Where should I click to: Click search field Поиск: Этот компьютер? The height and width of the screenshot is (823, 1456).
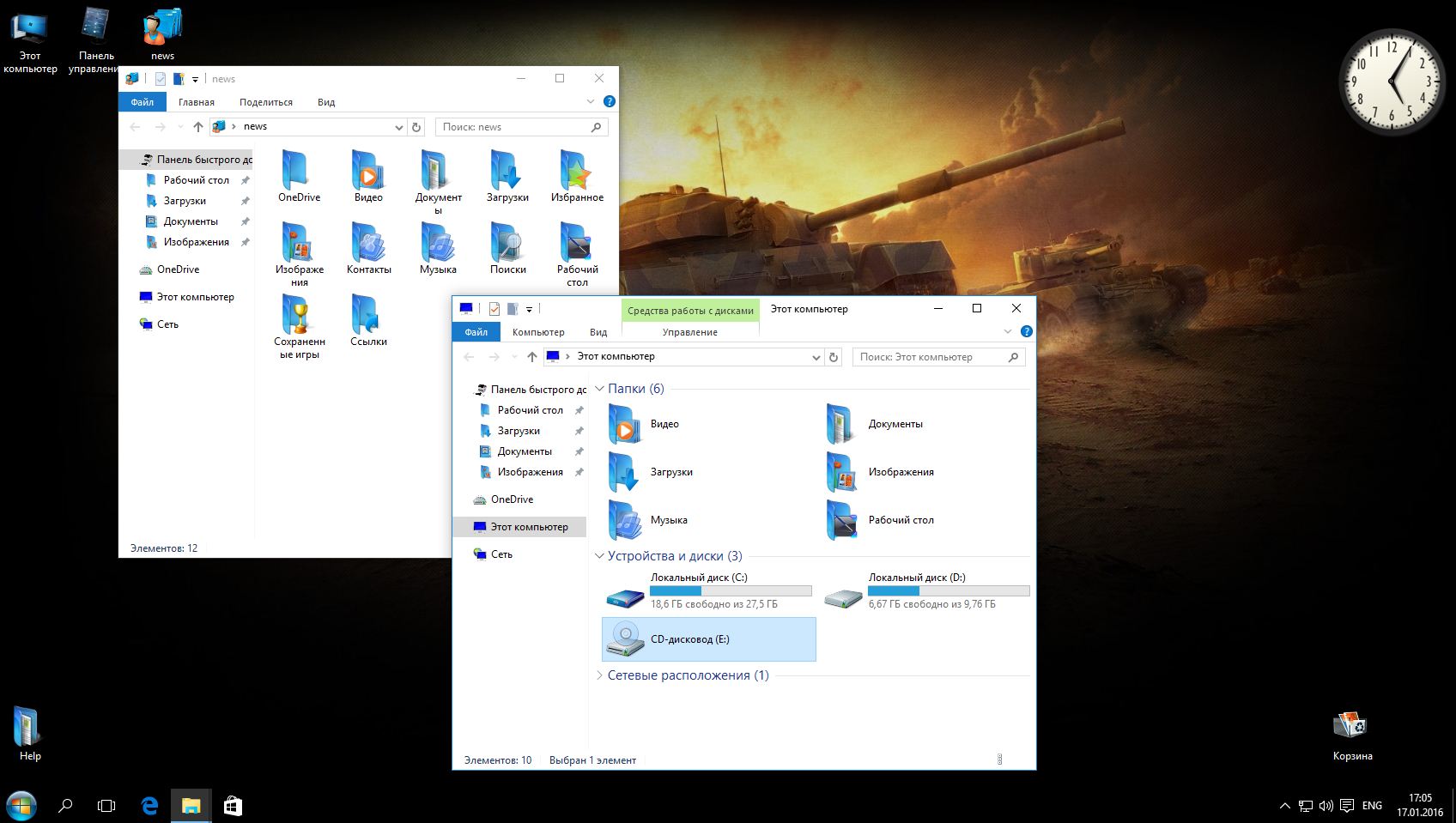tap(938, 357)
